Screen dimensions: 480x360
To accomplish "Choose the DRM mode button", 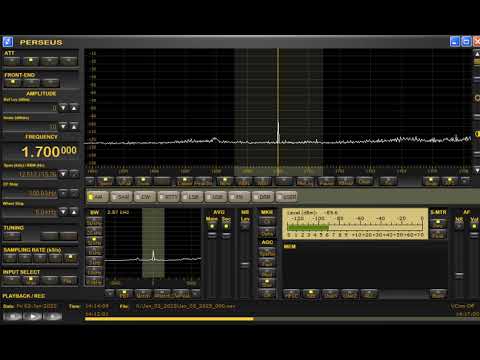I will click(263, 197).
